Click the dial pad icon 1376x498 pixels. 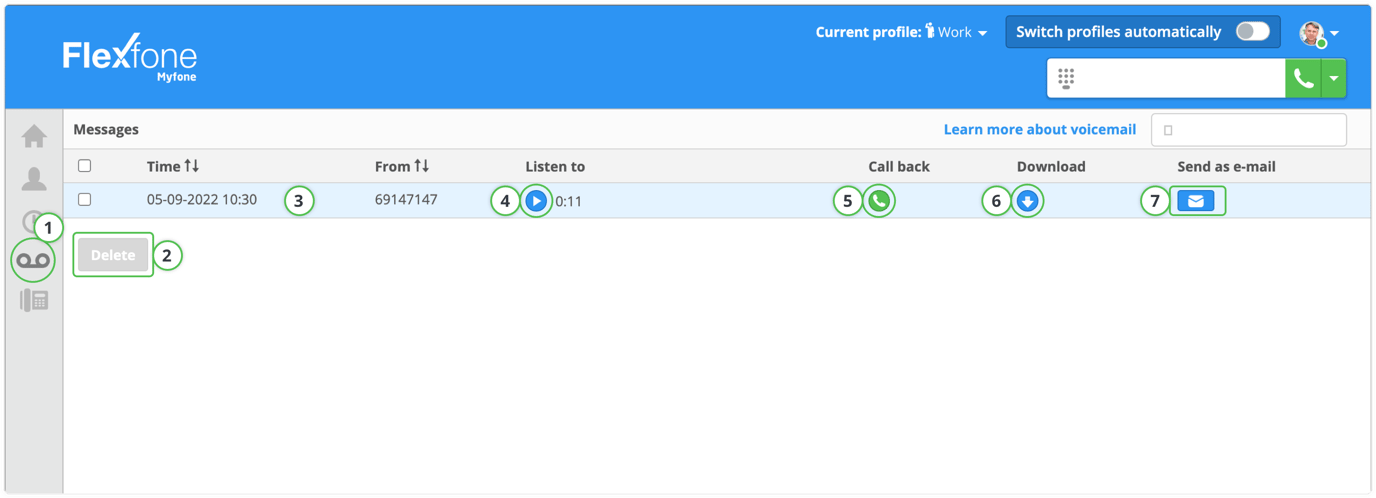(1066, 78)
